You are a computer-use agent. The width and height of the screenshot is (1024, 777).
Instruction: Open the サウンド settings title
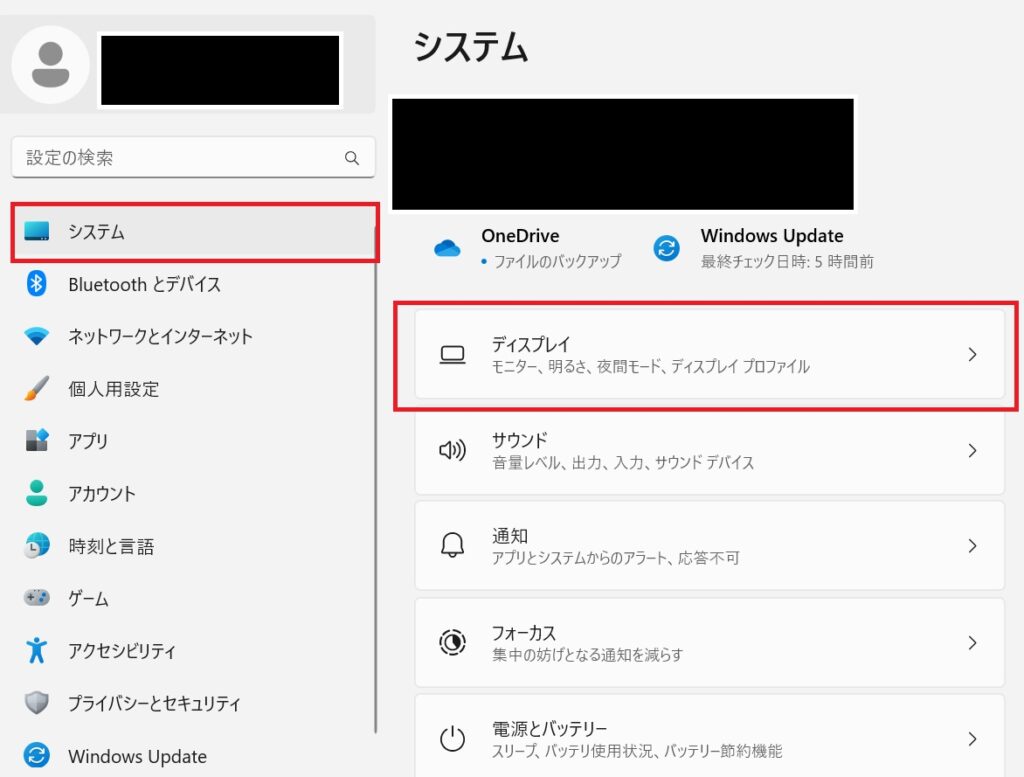click(x=519, y=440)
